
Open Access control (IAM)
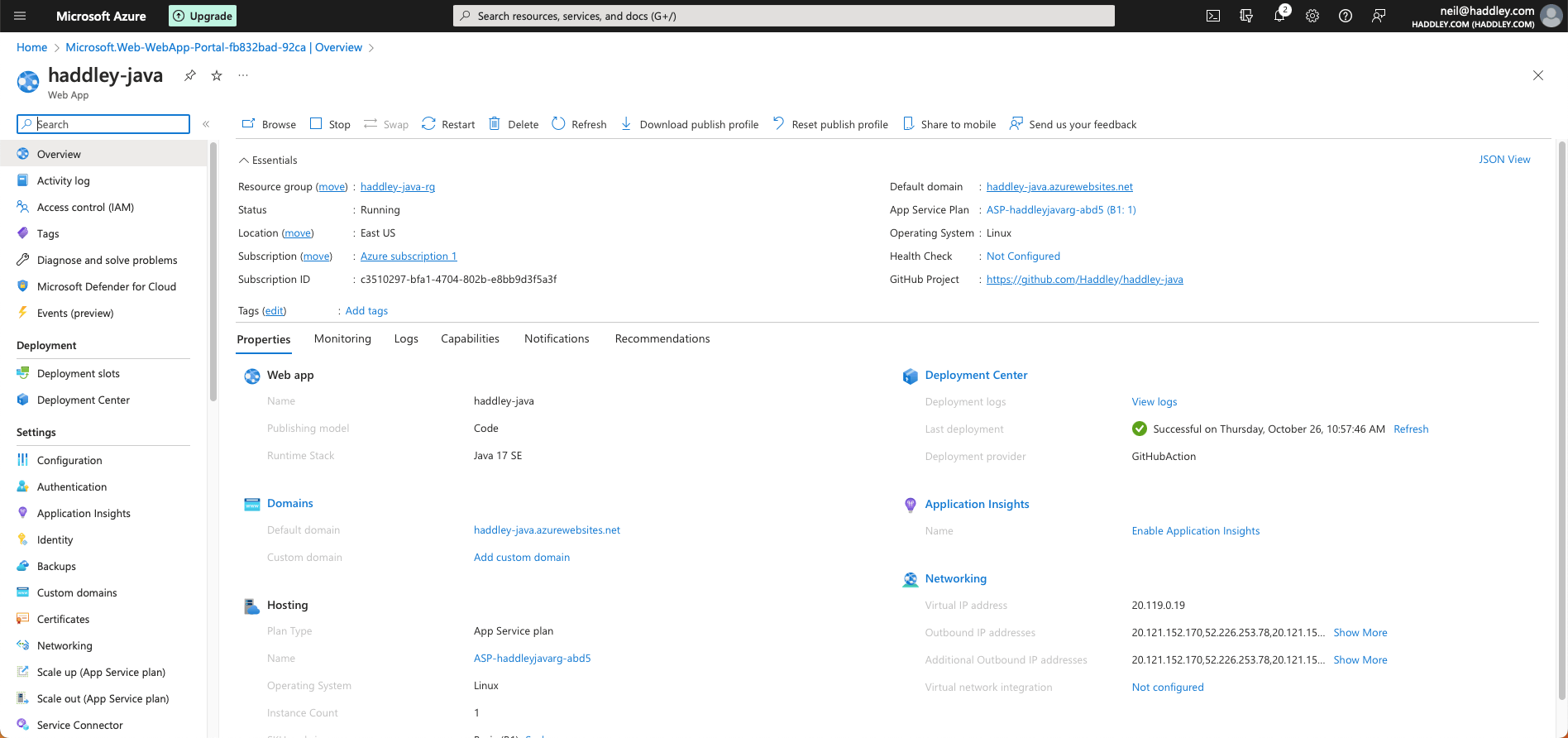[x=85, y=207]
